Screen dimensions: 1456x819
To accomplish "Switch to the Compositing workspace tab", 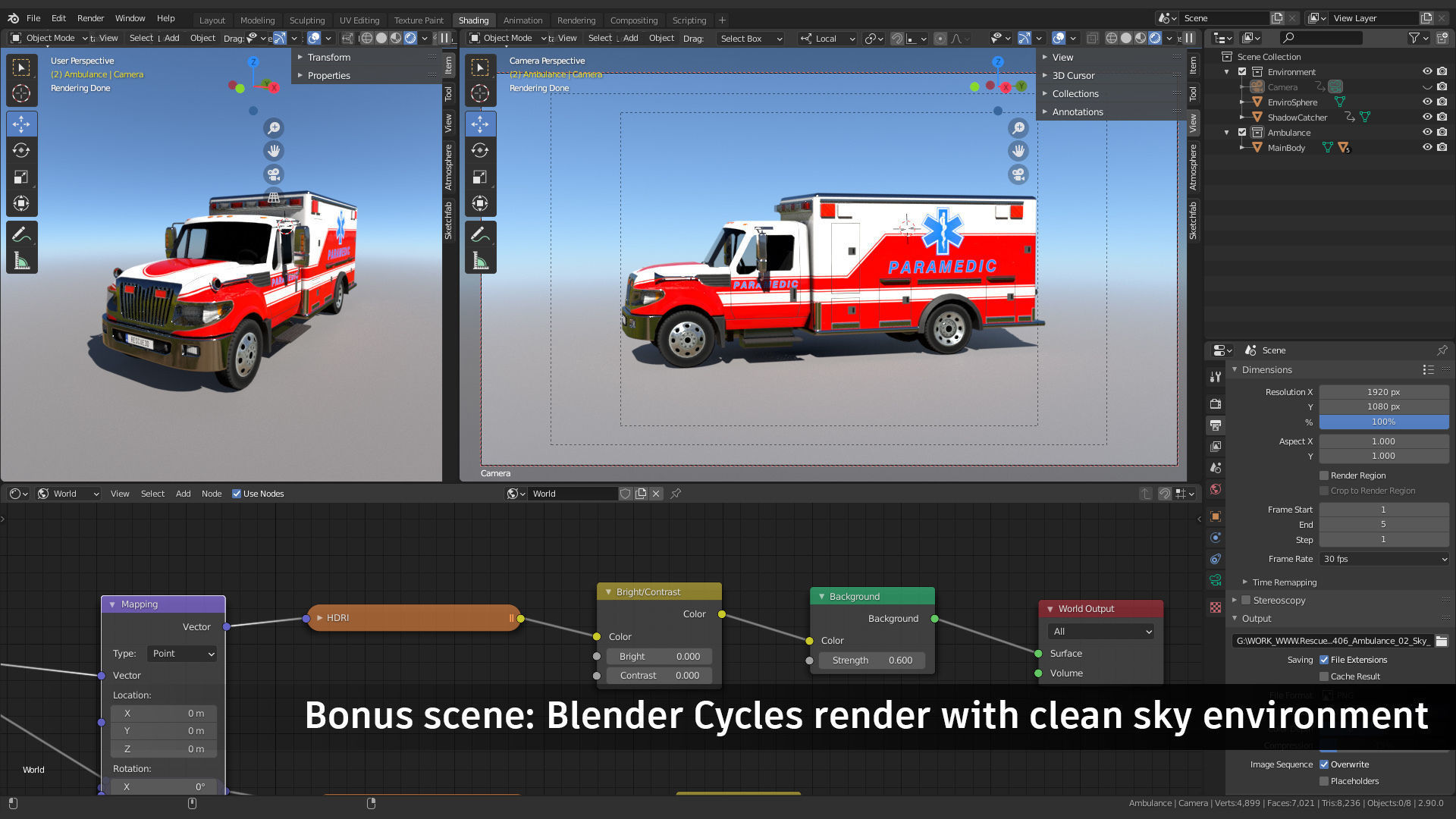I will click(634, 20).
